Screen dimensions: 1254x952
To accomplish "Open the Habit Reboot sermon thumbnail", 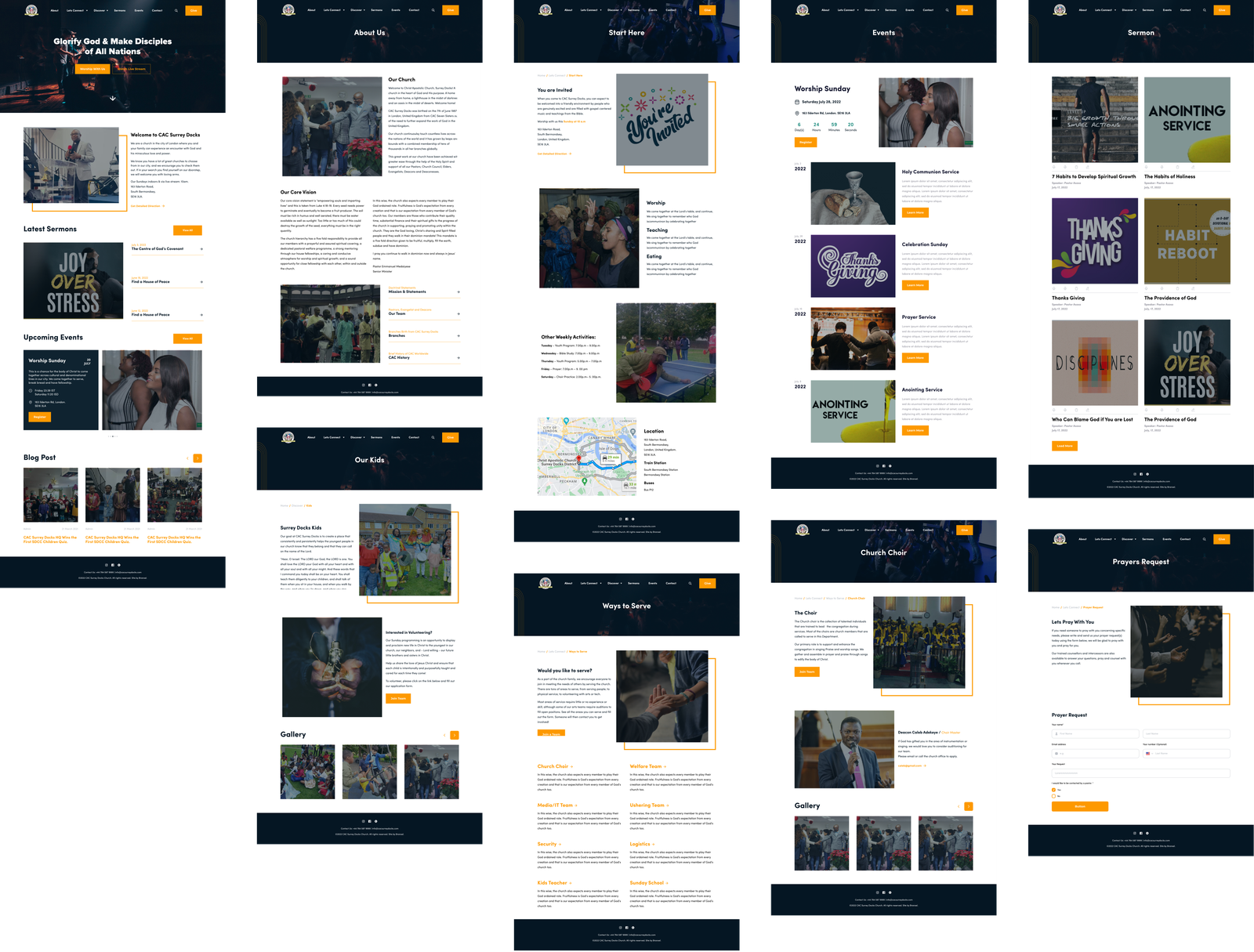I will tap(1187, 241).
